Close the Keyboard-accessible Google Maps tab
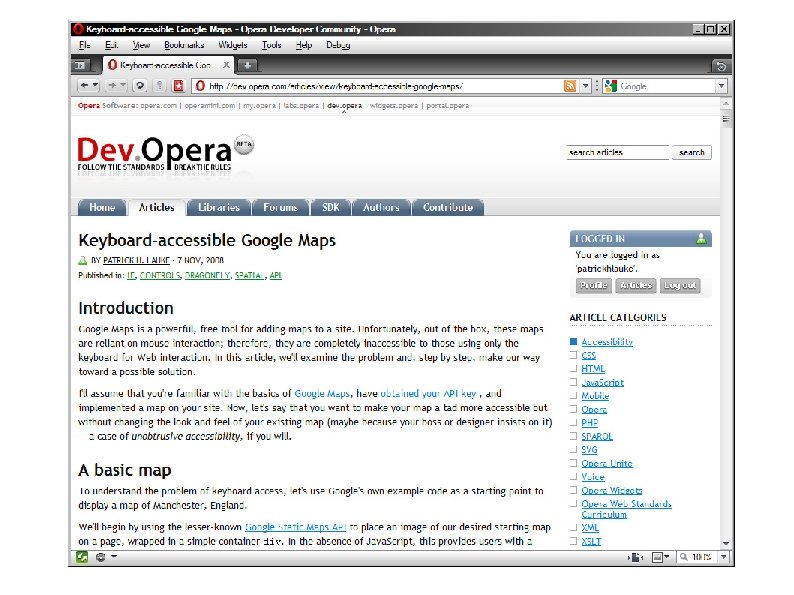 226,65
